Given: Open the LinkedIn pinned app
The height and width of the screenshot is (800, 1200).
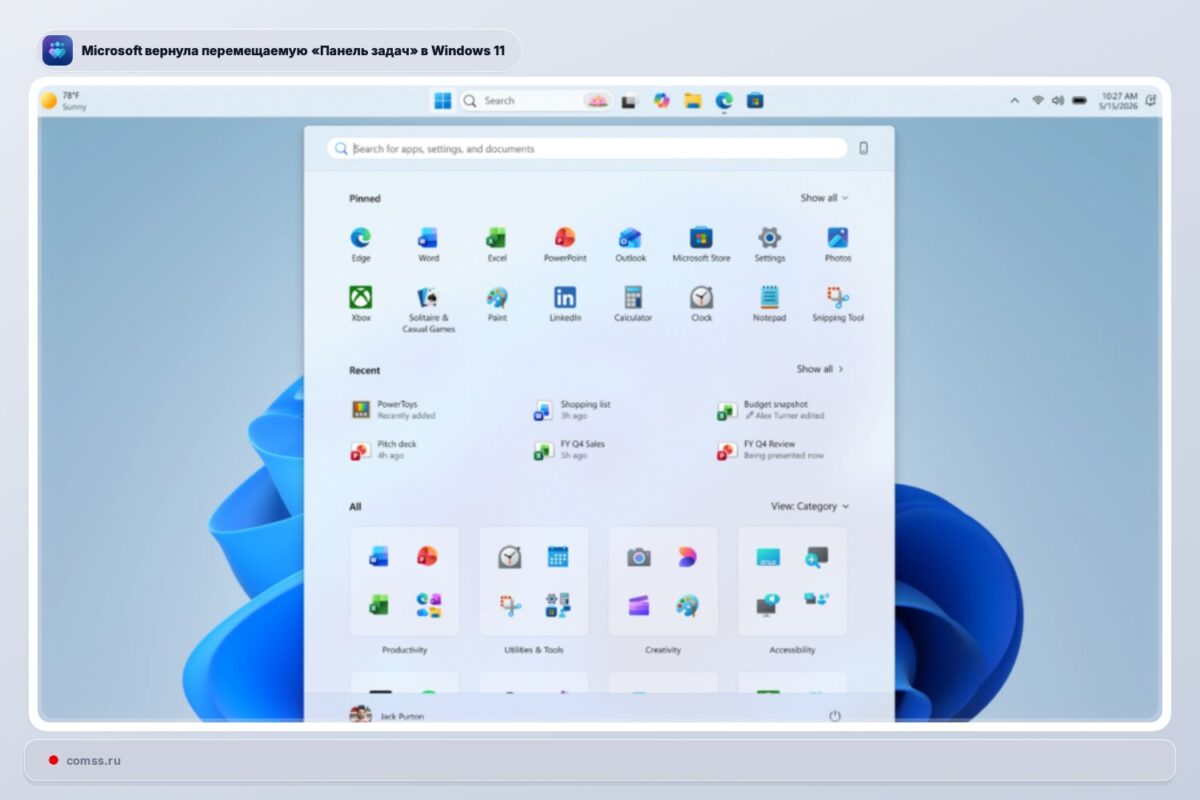Looking at the screenshot, I should point(565,304).
